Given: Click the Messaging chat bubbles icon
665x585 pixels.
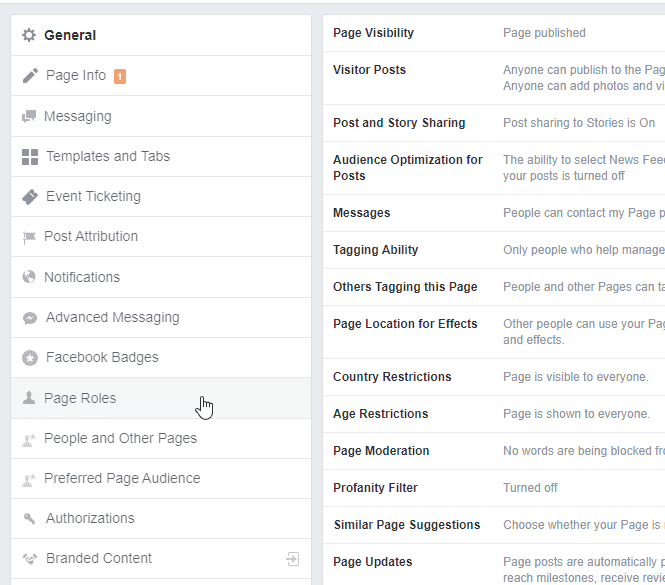Looking at the screenshot, I should [29, 117].
